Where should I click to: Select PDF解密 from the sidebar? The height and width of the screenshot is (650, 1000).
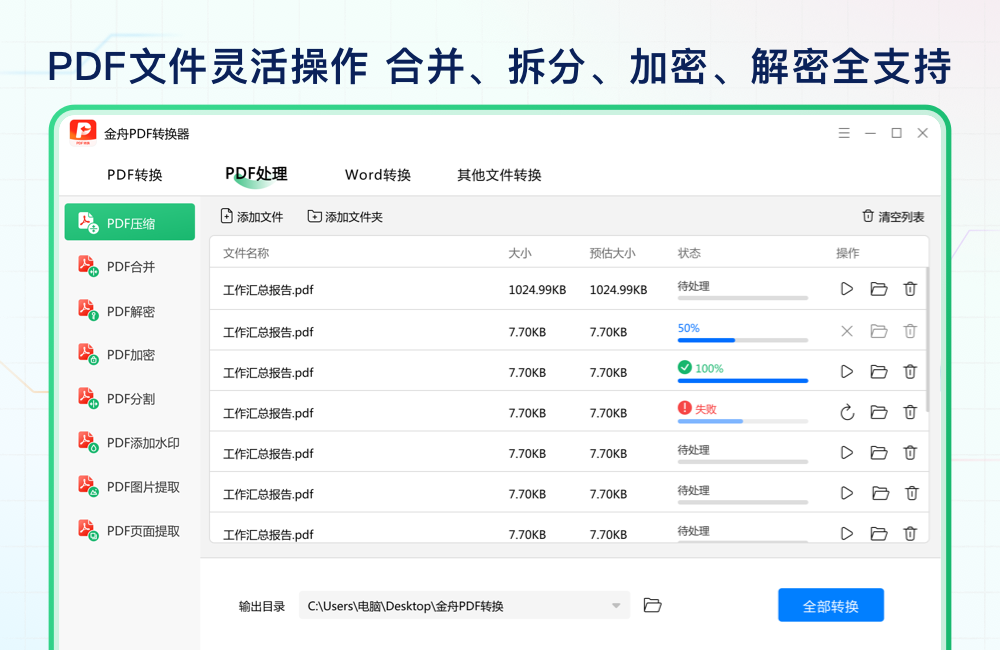[x=129, y=310]
